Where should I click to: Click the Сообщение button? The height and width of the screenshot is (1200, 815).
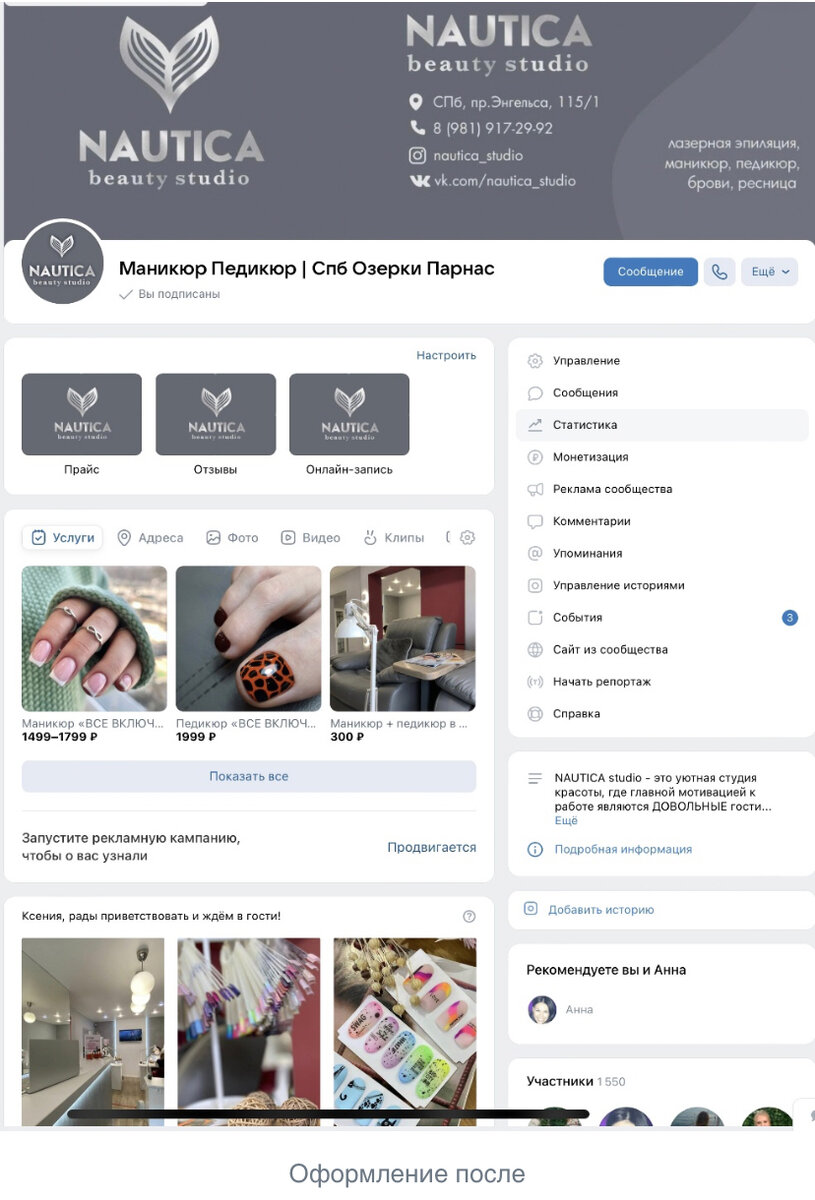coord(650,272)
